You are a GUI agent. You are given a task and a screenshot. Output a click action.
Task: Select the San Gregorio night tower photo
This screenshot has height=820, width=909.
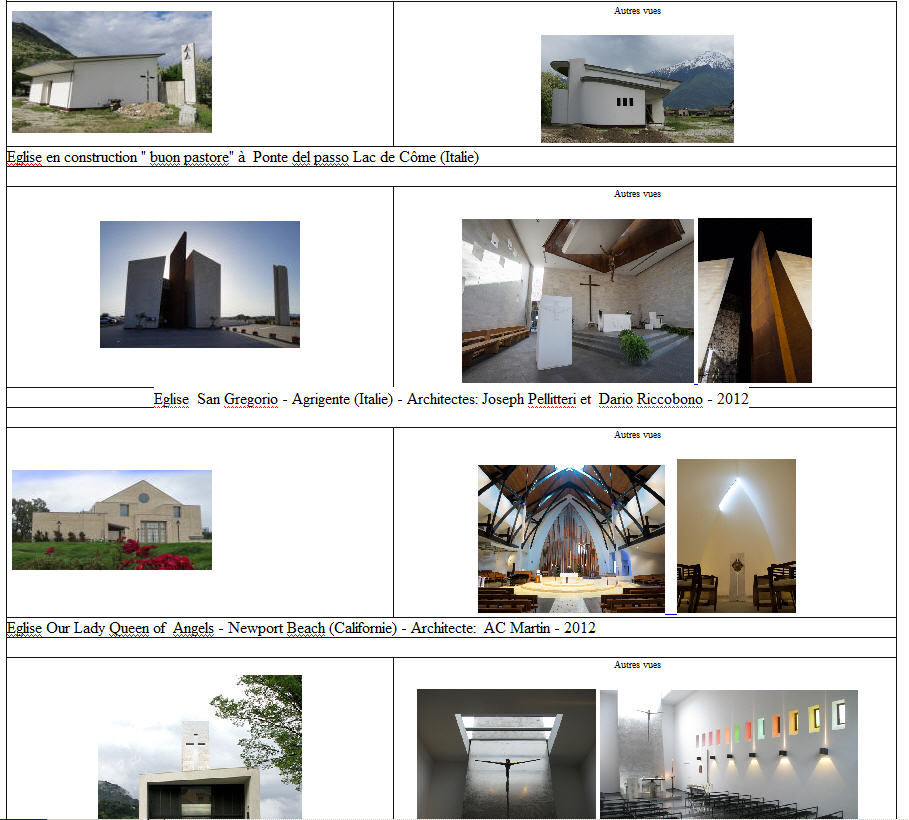coord(755,300)
